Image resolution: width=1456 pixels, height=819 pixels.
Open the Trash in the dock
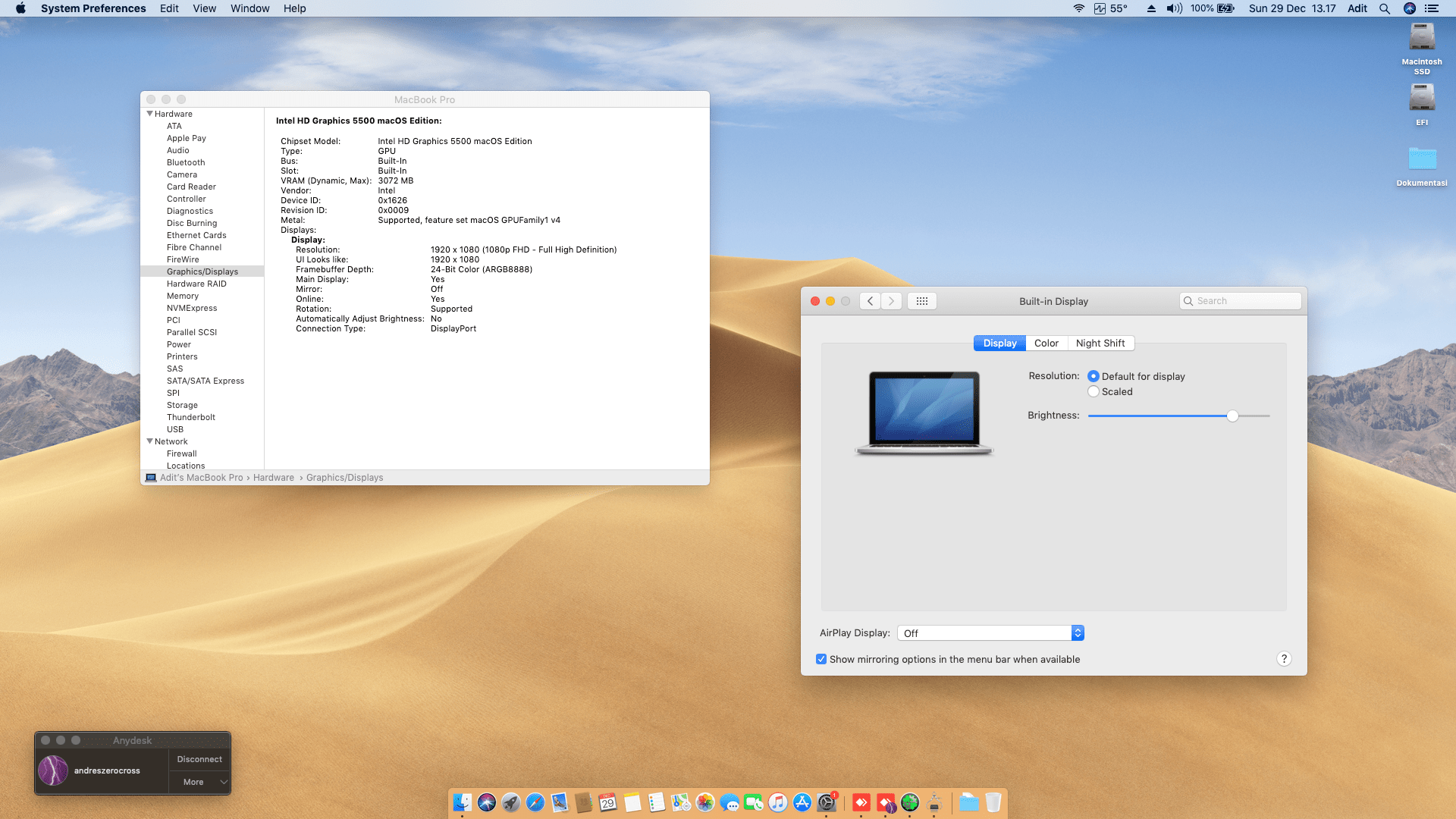[x=993, y=802]
